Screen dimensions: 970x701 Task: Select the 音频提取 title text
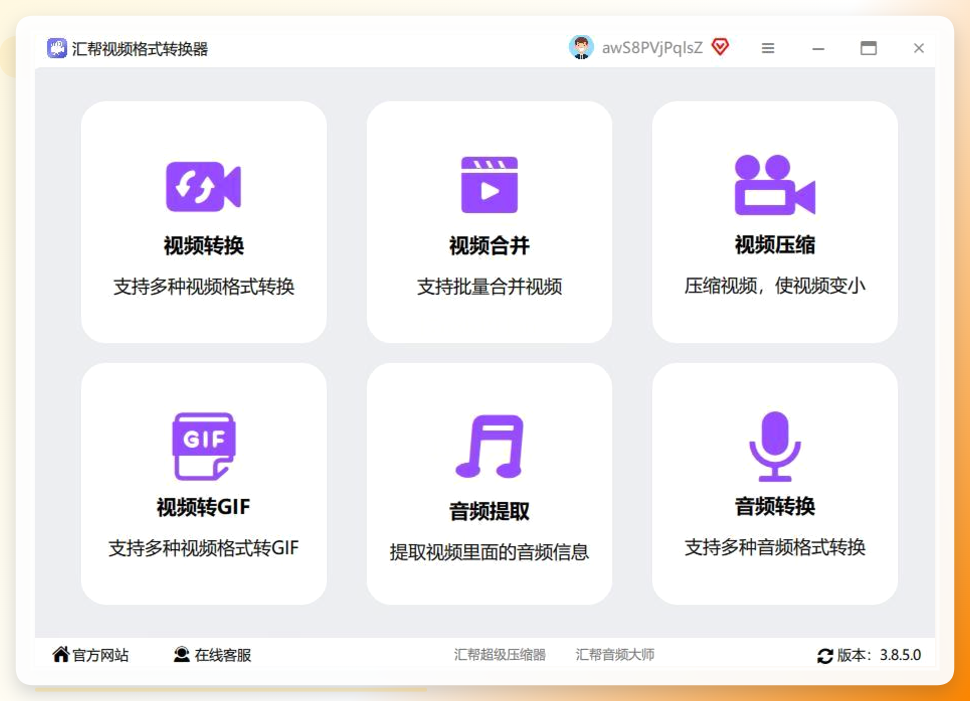pos(489,511)
